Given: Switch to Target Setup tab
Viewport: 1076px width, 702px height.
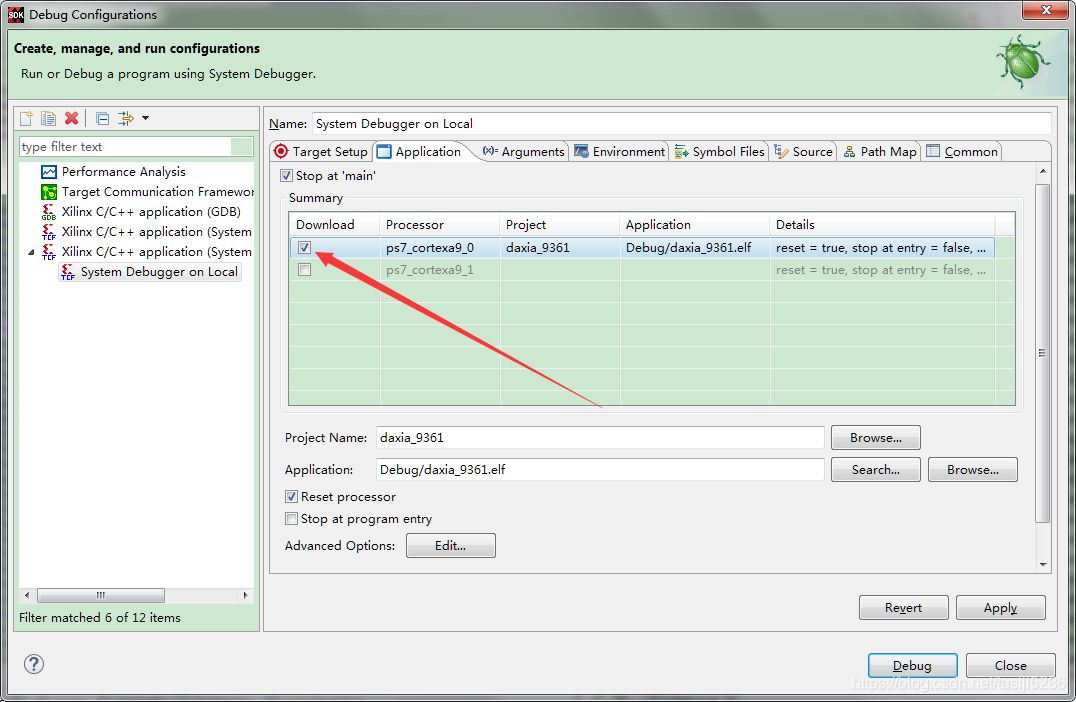Looking at the screenshot, I should coord(322,151).
